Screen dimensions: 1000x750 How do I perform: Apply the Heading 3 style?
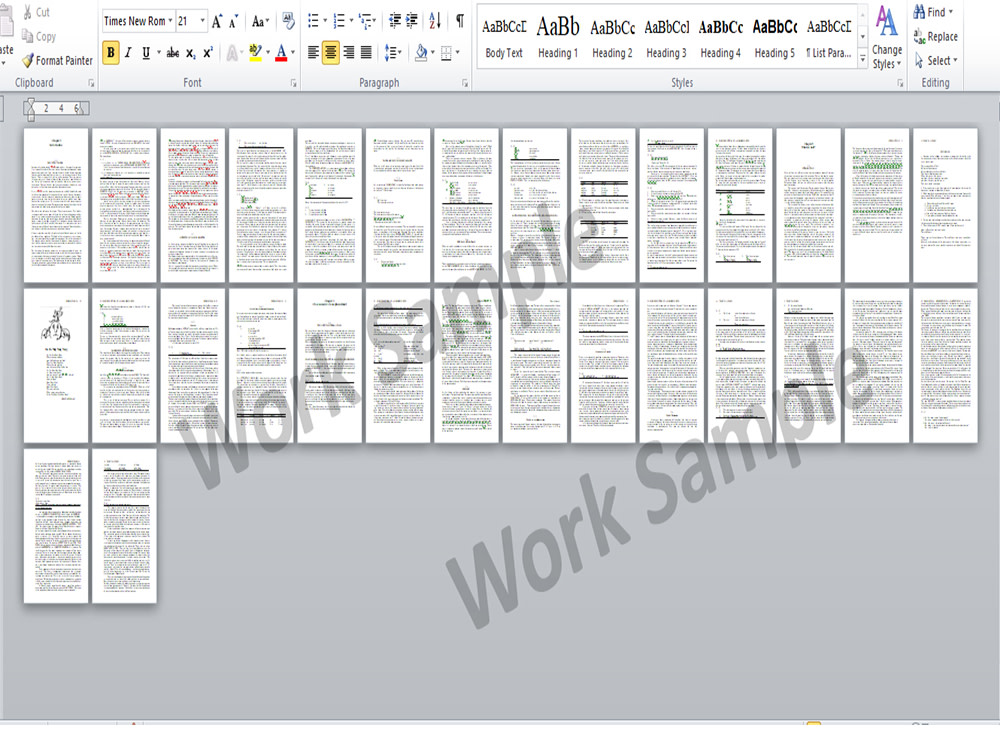pos(666,37)
